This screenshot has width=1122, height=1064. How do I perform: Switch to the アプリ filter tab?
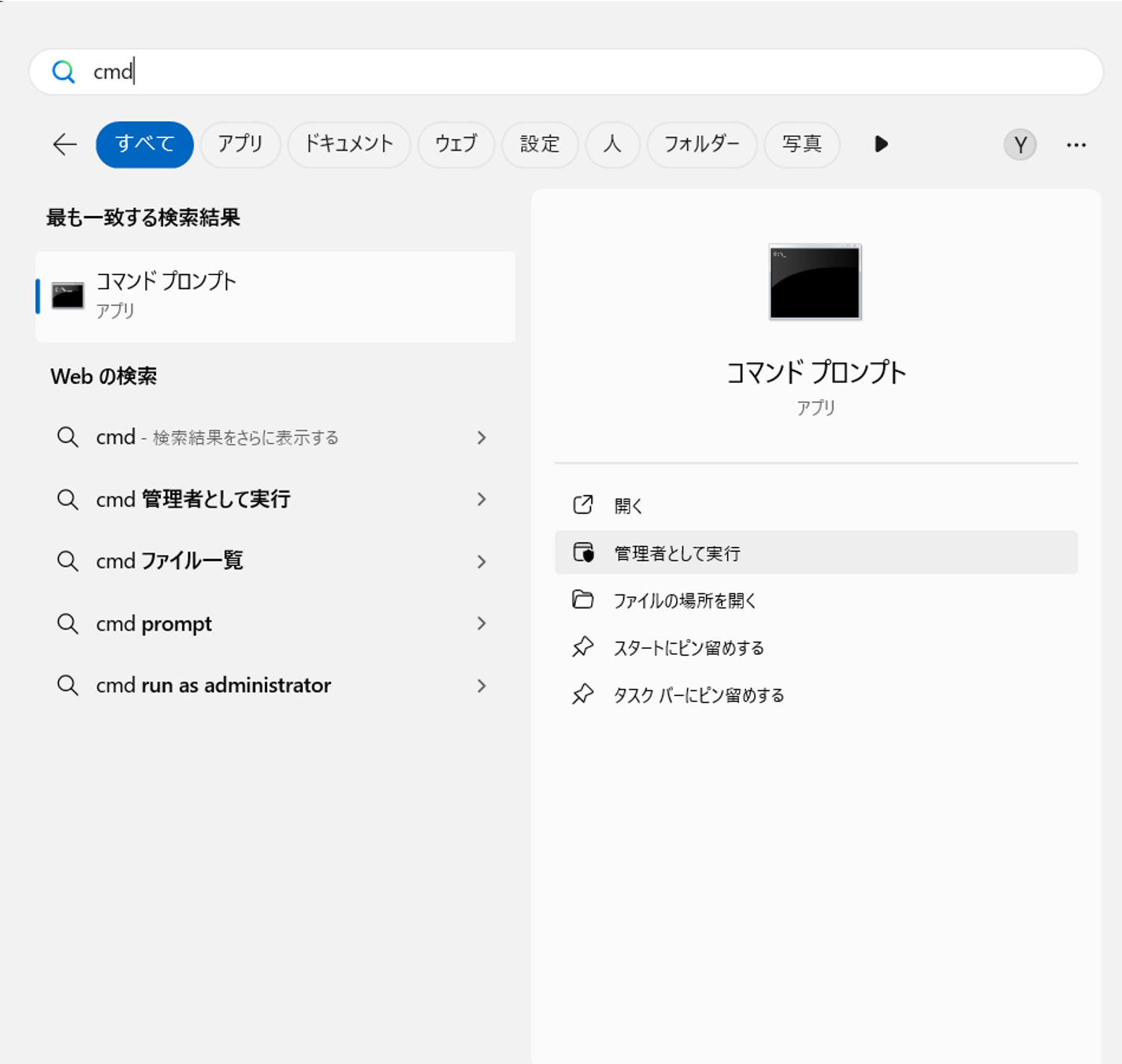240,144
